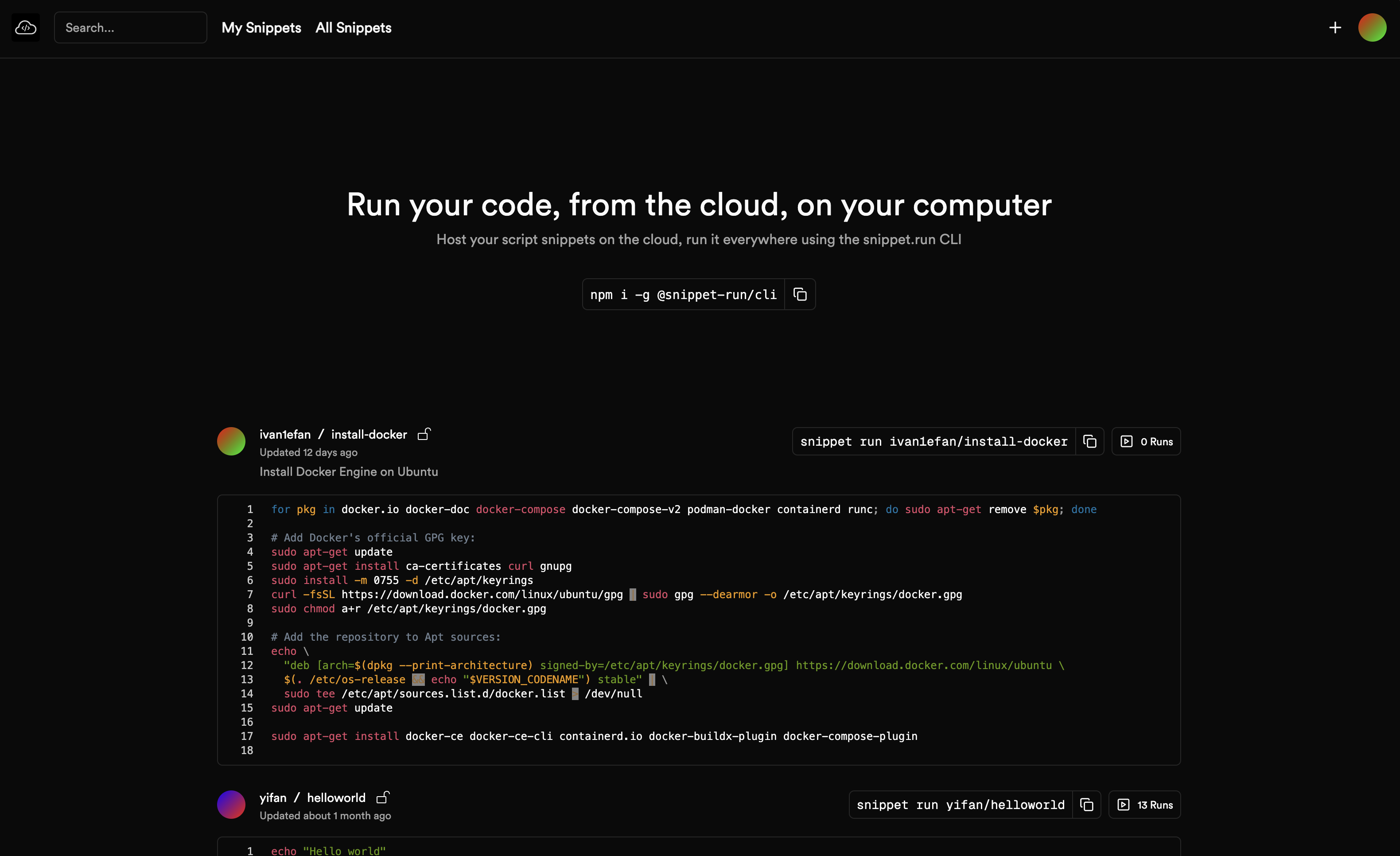Click the 13 Runs button

(x=1144, y=804)
